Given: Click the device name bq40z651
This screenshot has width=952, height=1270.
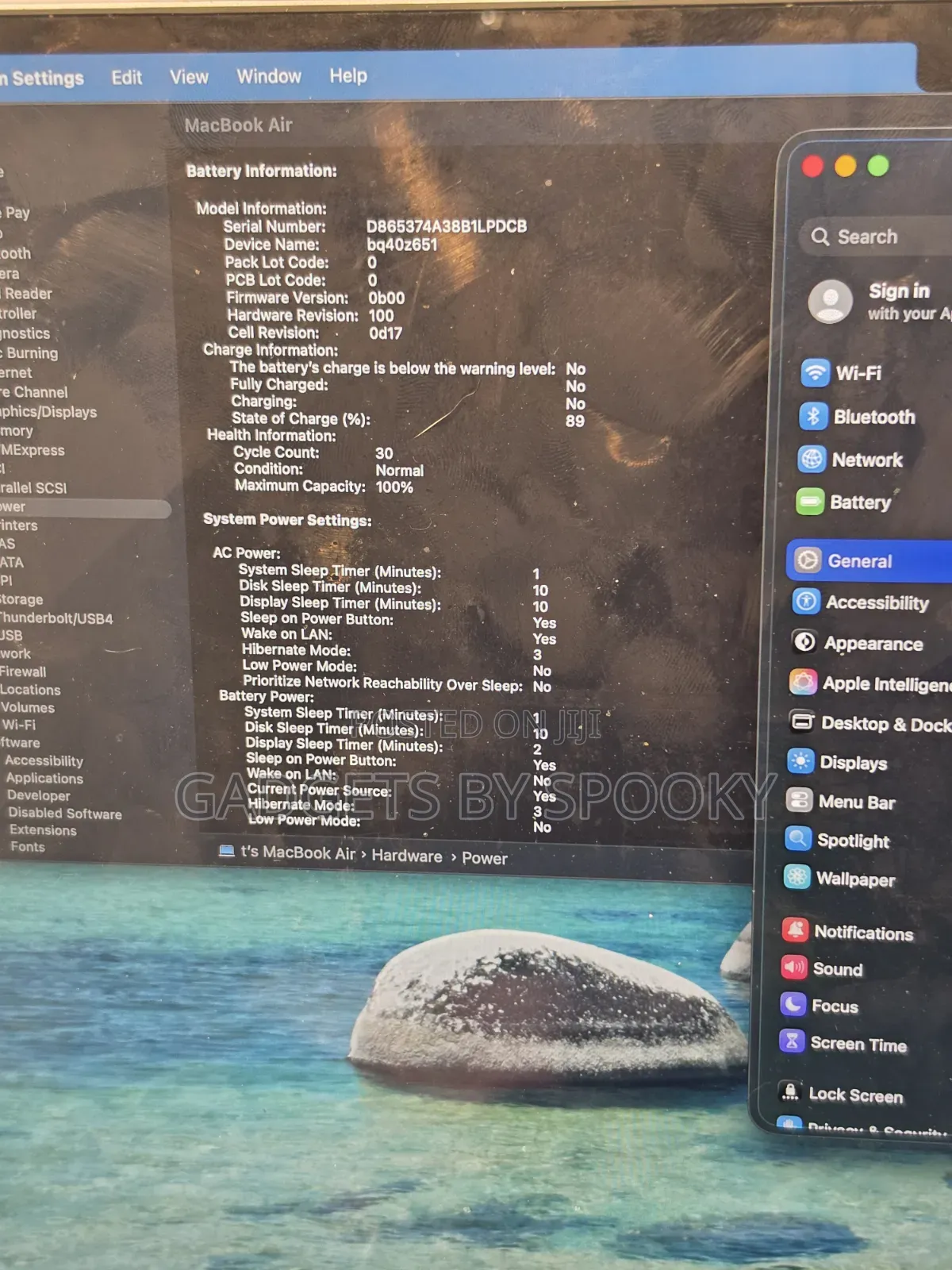Looking at the screenshot, I should point(402,244).
